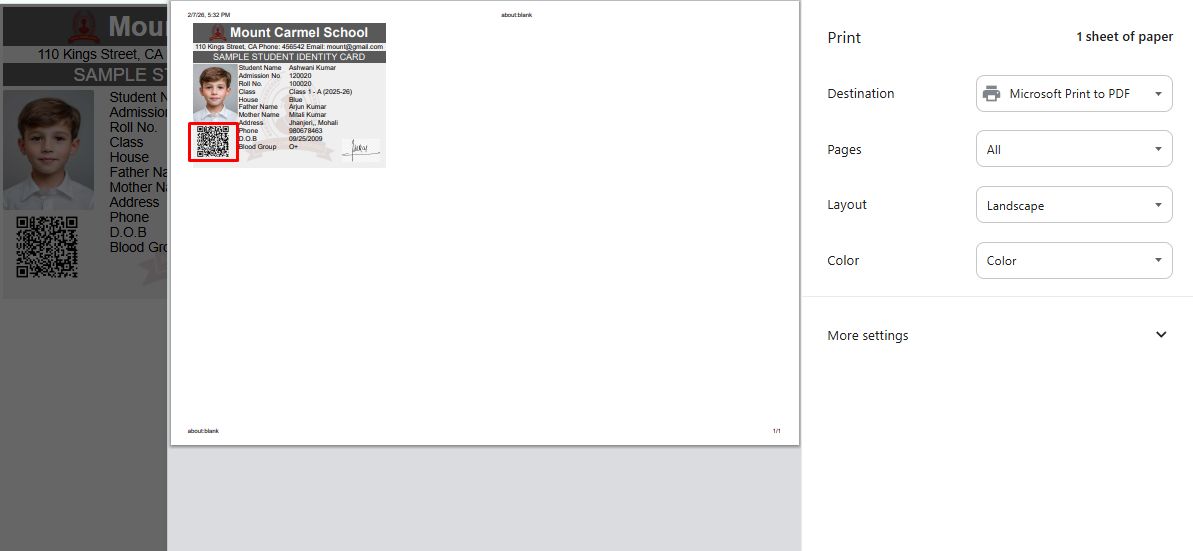Expand More settings with the chevron
The height and width of the screenshot is (551, 1193).
tap(1160, 335)
